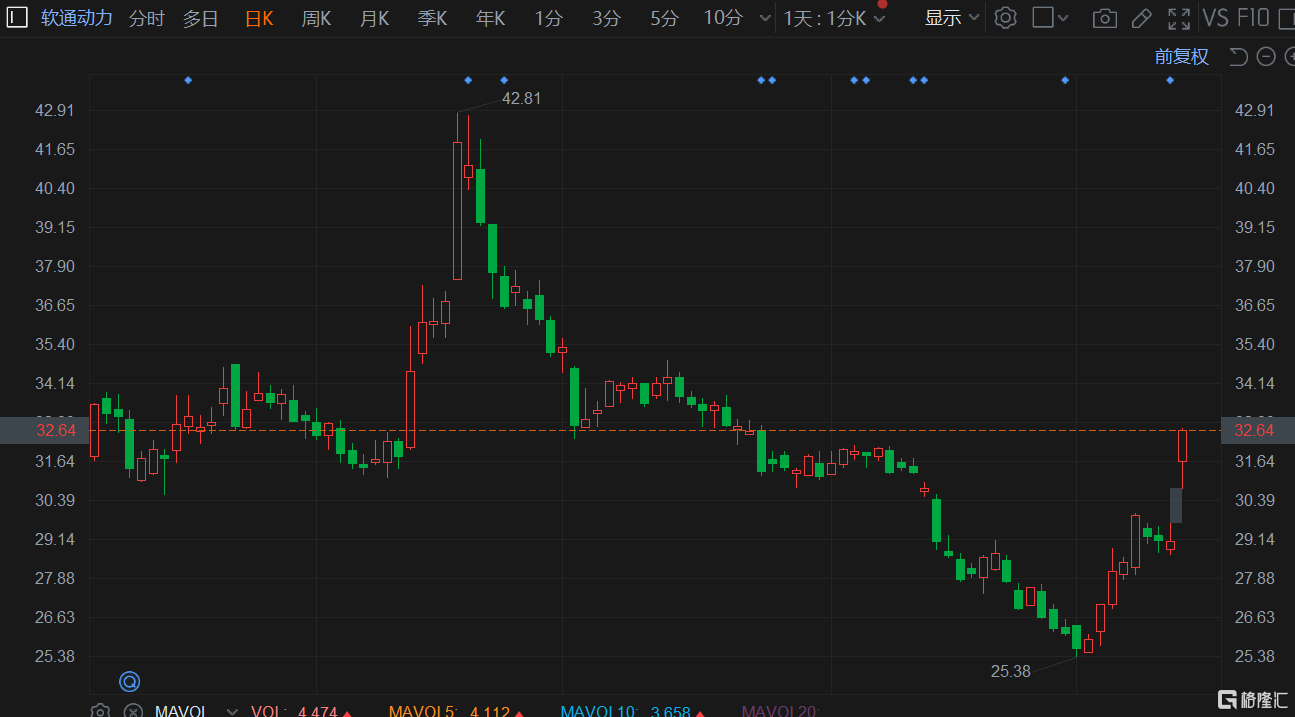Image resolution: width=1295 pixels, height=717 pixels.
Task: Click the 42.81 high price label
Action: pyautogui.click(x=521, y=98)
